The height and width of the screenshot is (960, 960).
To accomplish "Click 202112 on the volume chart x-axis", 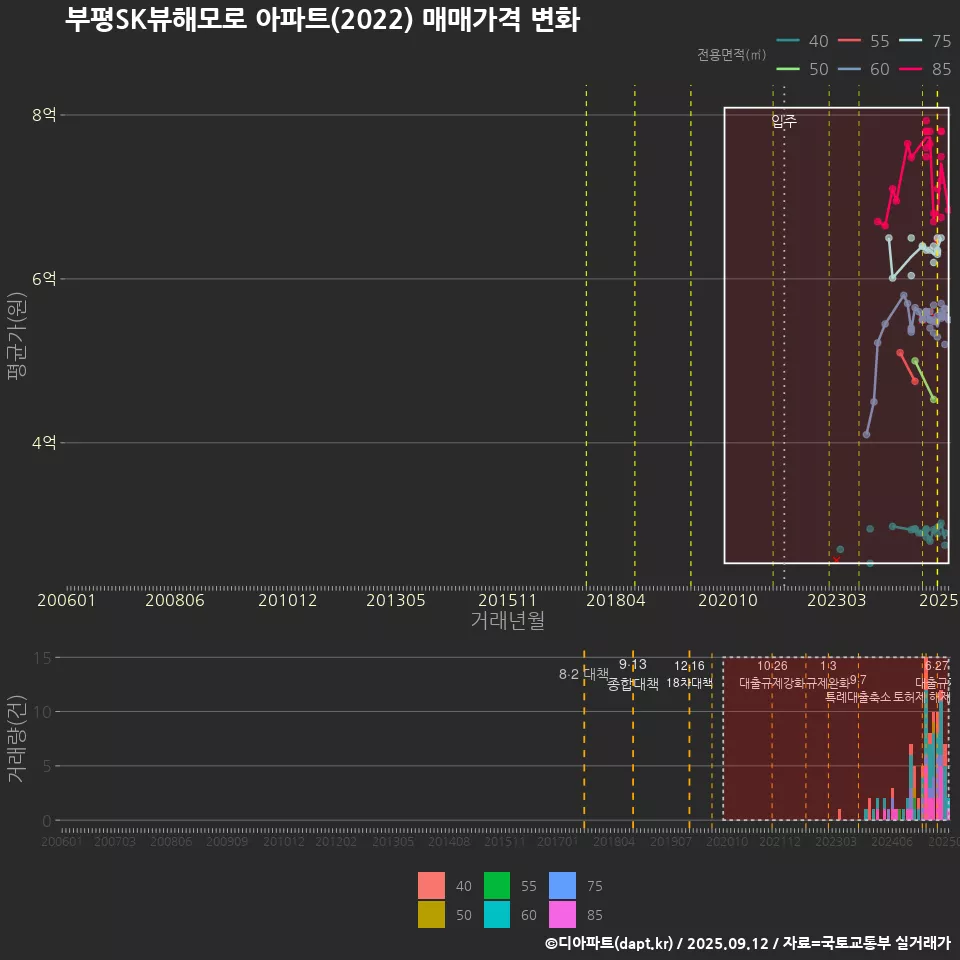I will tap(780, 841).
